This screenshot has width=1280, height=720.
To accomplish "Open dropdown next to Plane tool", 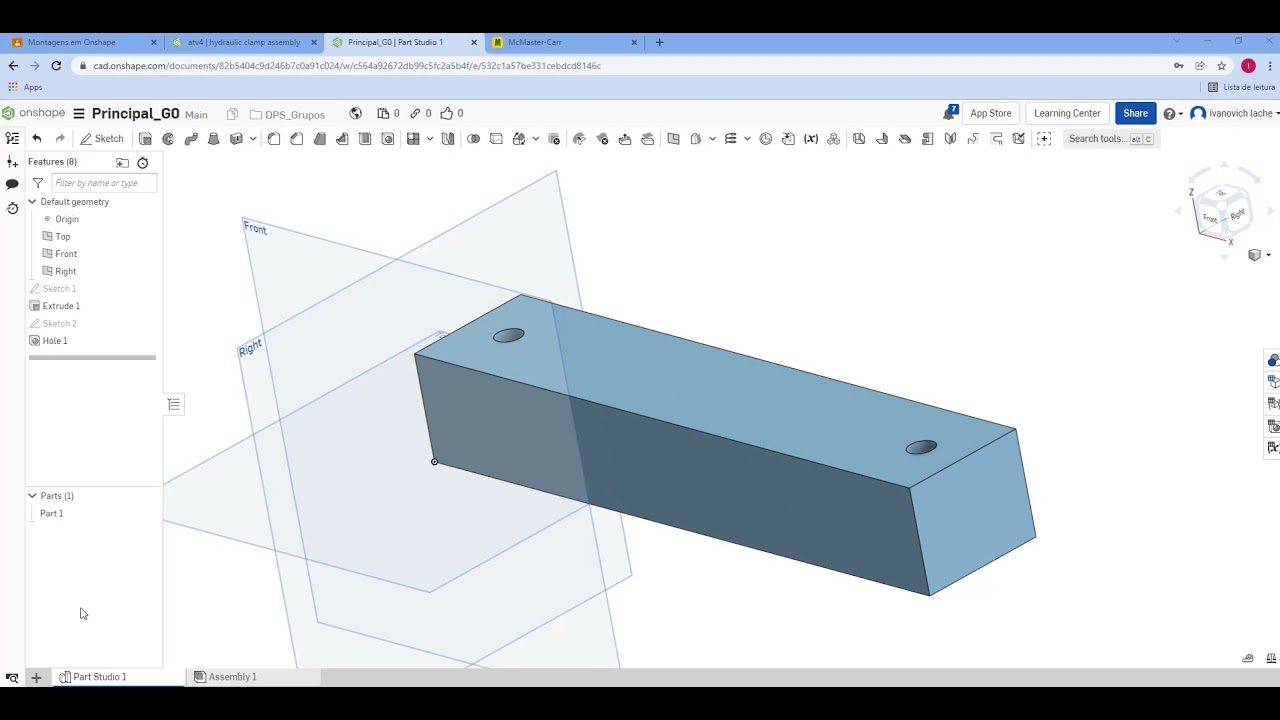I will coord(712,139).
